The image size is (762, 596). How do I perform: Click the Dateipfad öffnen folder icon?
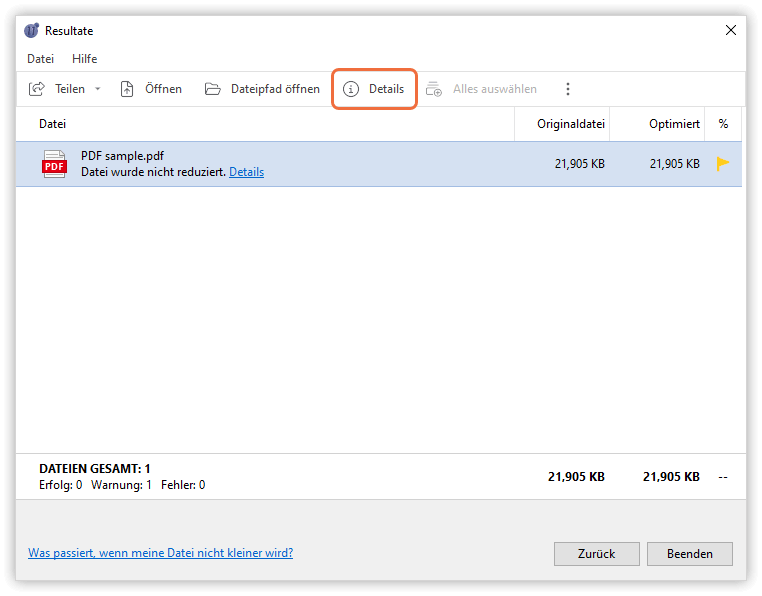point(212,89)
